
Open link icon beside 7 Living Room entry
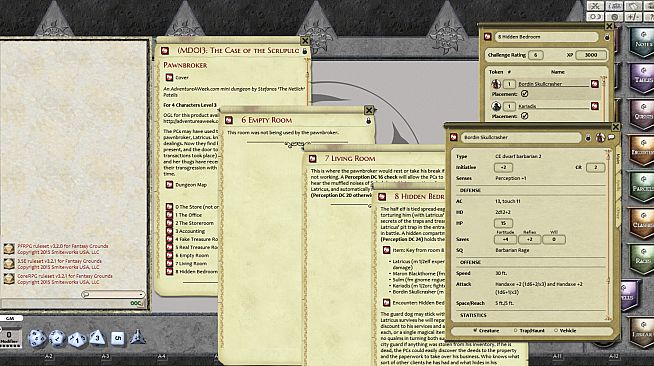[169, 263]
